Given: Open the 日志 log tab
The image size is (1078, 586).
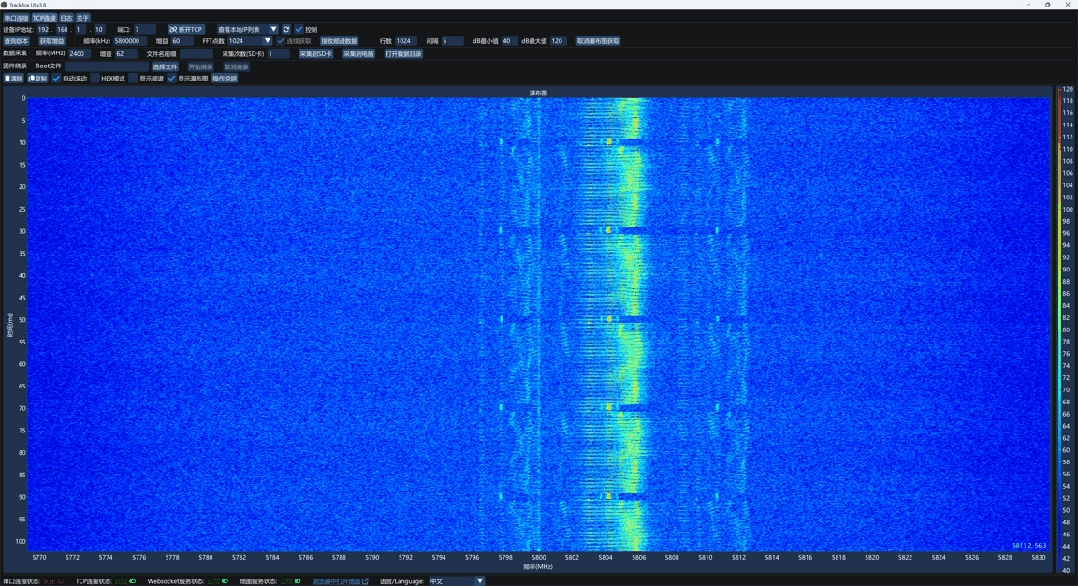Looking at the screenshot, I should click(x=66, y=18).
